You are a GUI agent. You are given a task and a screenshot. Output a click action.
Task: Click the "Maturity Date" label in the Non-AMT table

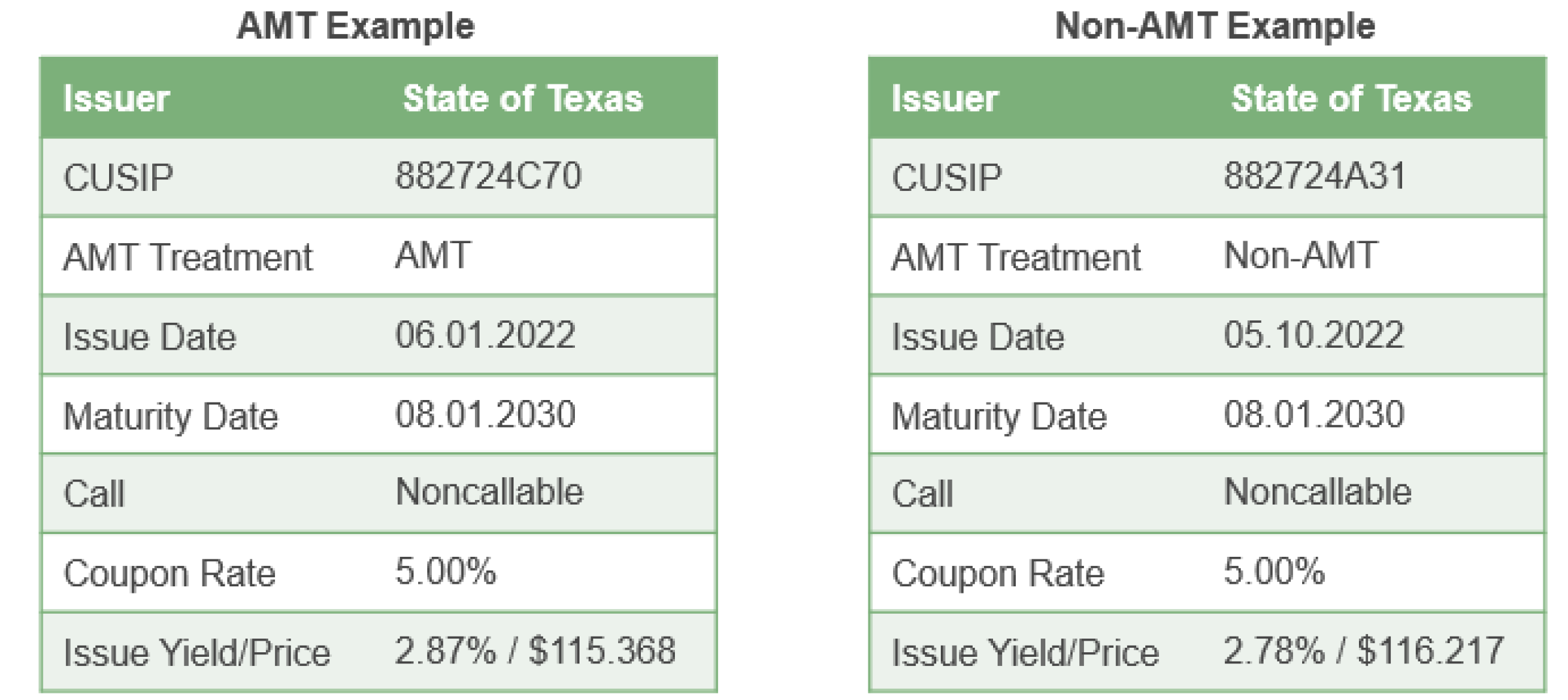tap(999, 416)
